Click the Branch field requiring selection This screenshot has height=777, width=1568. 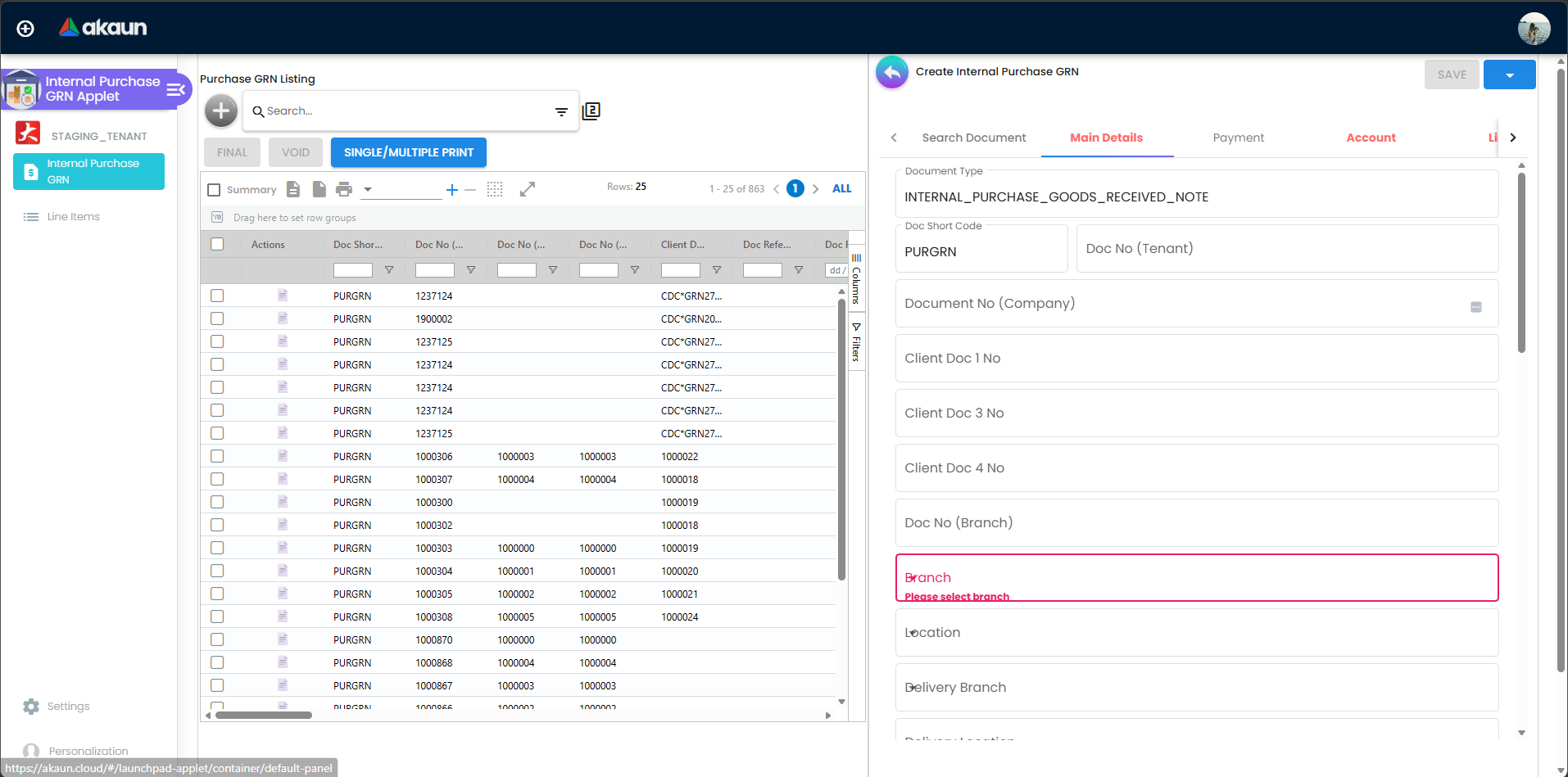(1195, 577)
